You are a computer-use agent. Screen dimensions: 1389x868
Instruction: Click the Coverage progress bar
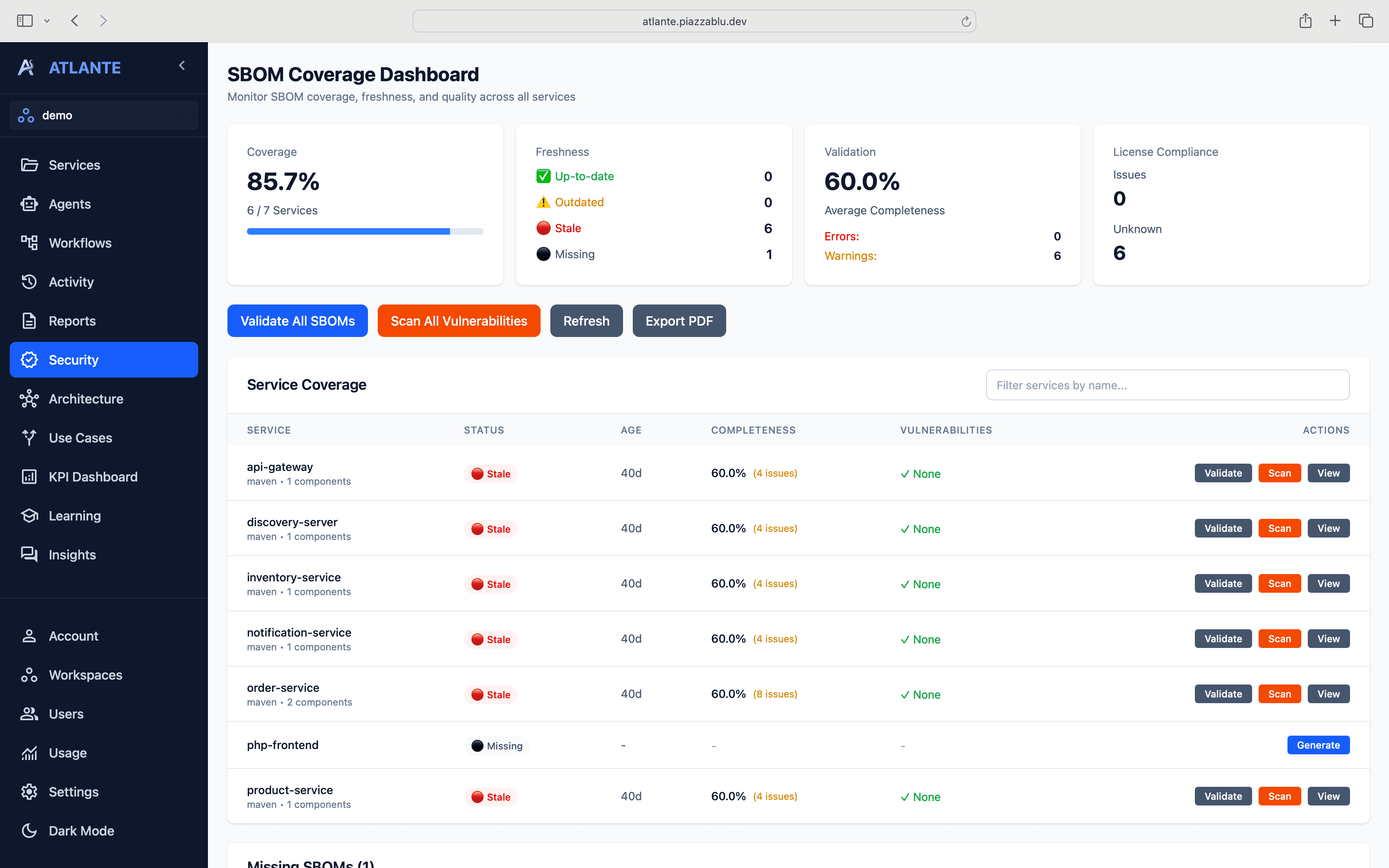[x=365, y=231]
